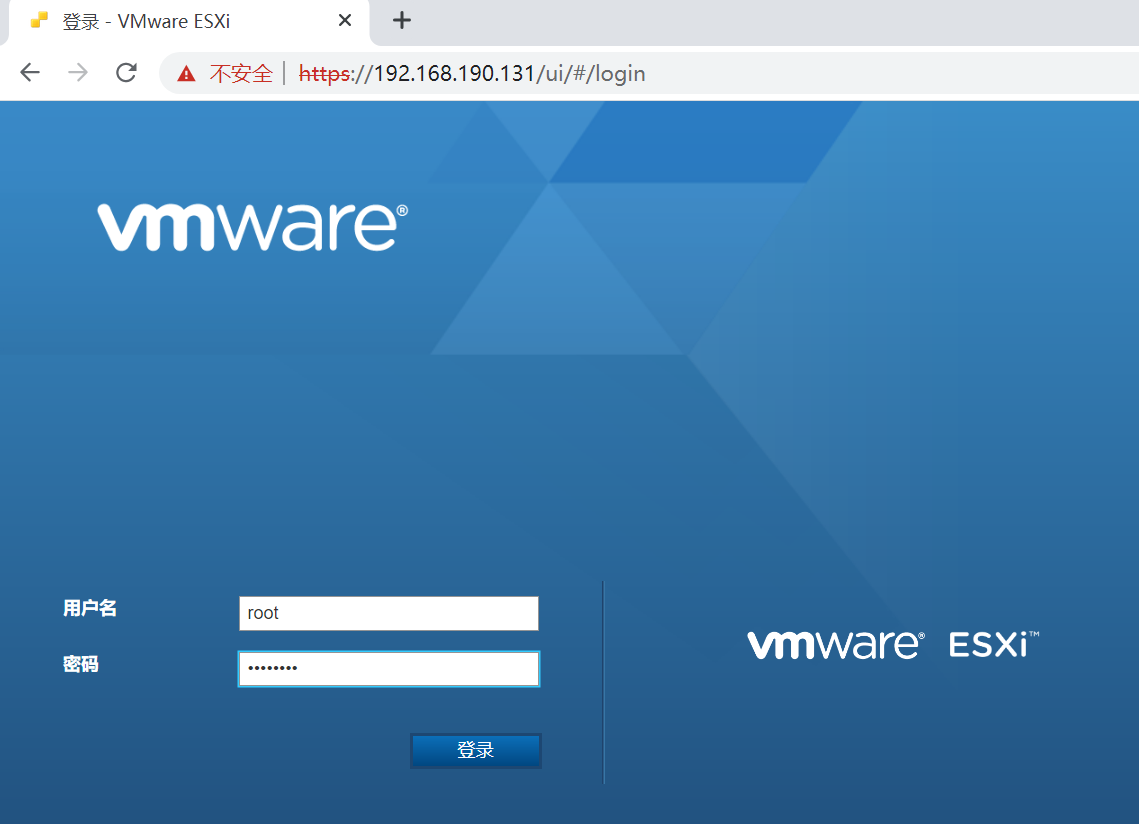The width and height of the screenshot is (1139, 824).
Task: Reload the page with the refresh icon
Action: (x=126, y=73)
